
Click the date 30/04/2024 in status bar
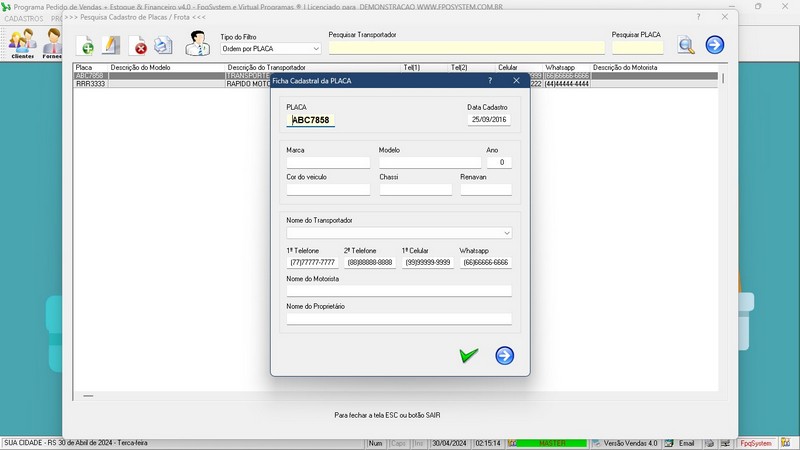coord(449,443)
